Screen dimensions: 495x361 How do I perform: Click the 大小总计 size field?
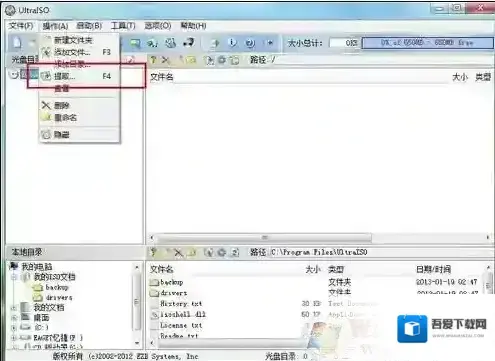(344, 43)
